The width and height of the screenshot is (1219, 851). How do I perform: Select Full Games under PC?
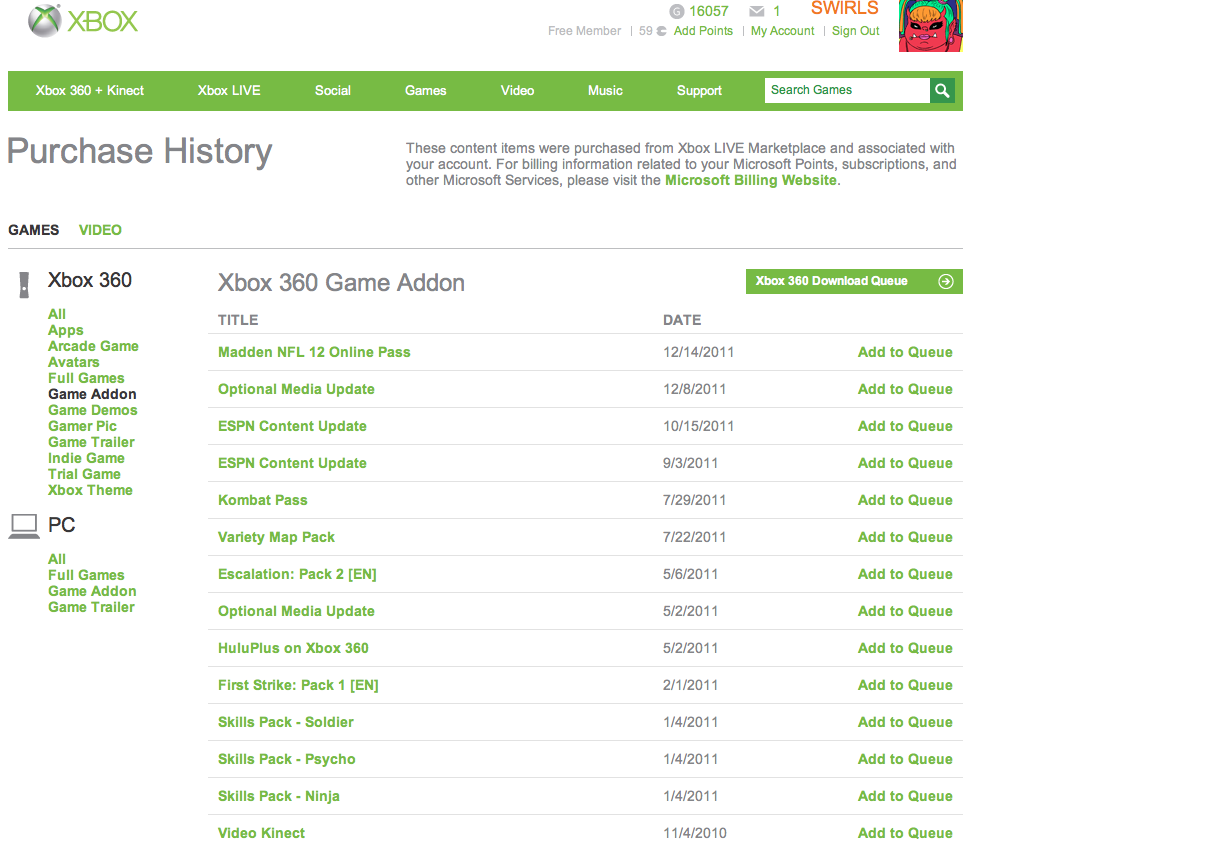pyautogui.click(x=86, y=575)
